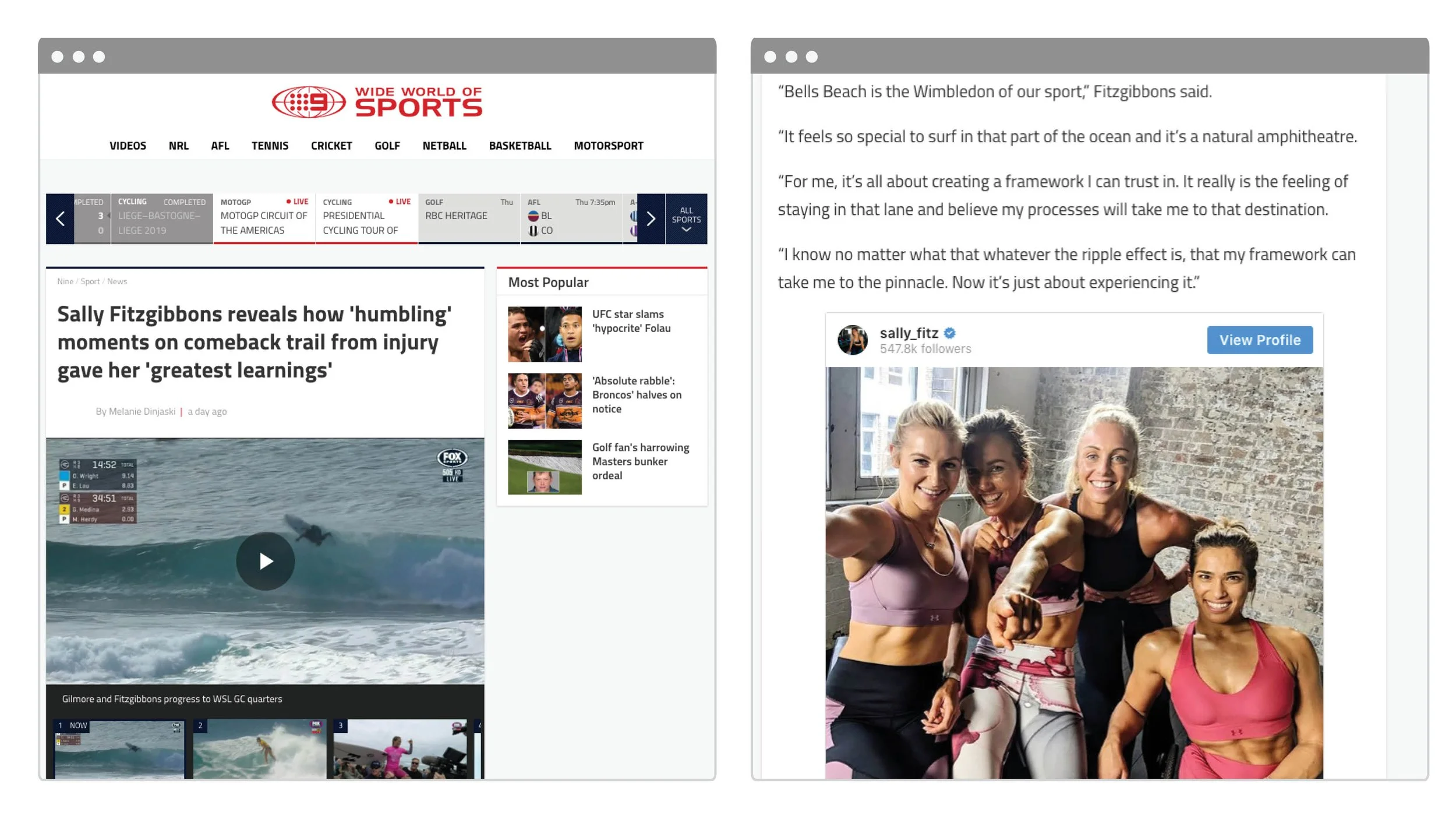The width and height of the screenshot is (1456, 819).
Task: Open the UFC star slams Folau story
Action: pos(631,321)
